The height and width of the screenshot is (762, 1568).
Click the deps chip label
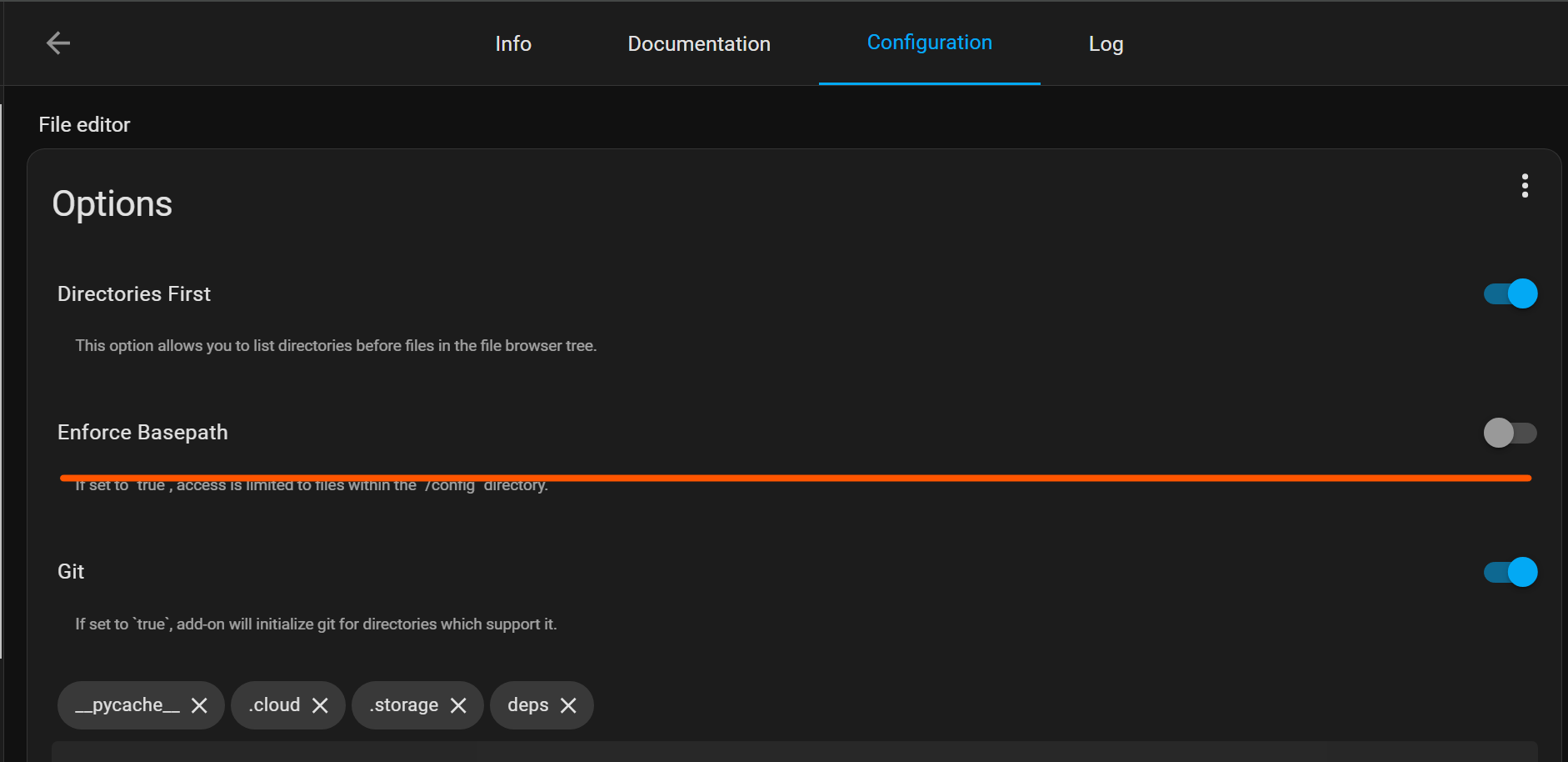click(527, 705)
